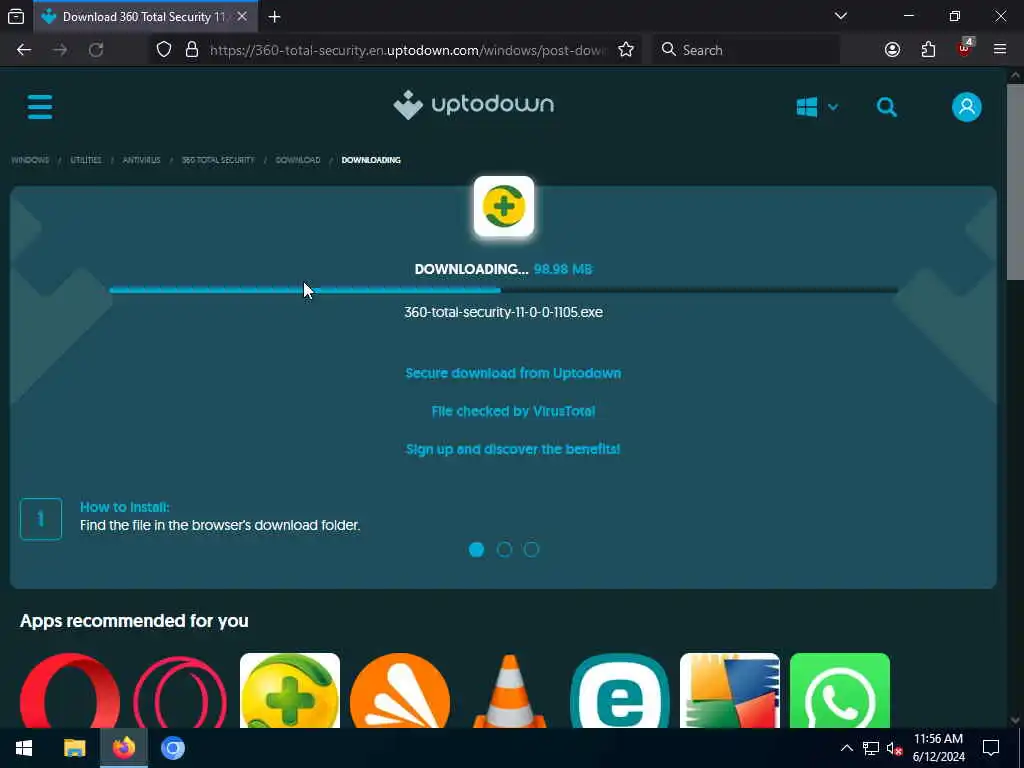The height and width of the screenshot is (768, 1024).
Task: Open Windows notification center
Action: tap(991, 748)
